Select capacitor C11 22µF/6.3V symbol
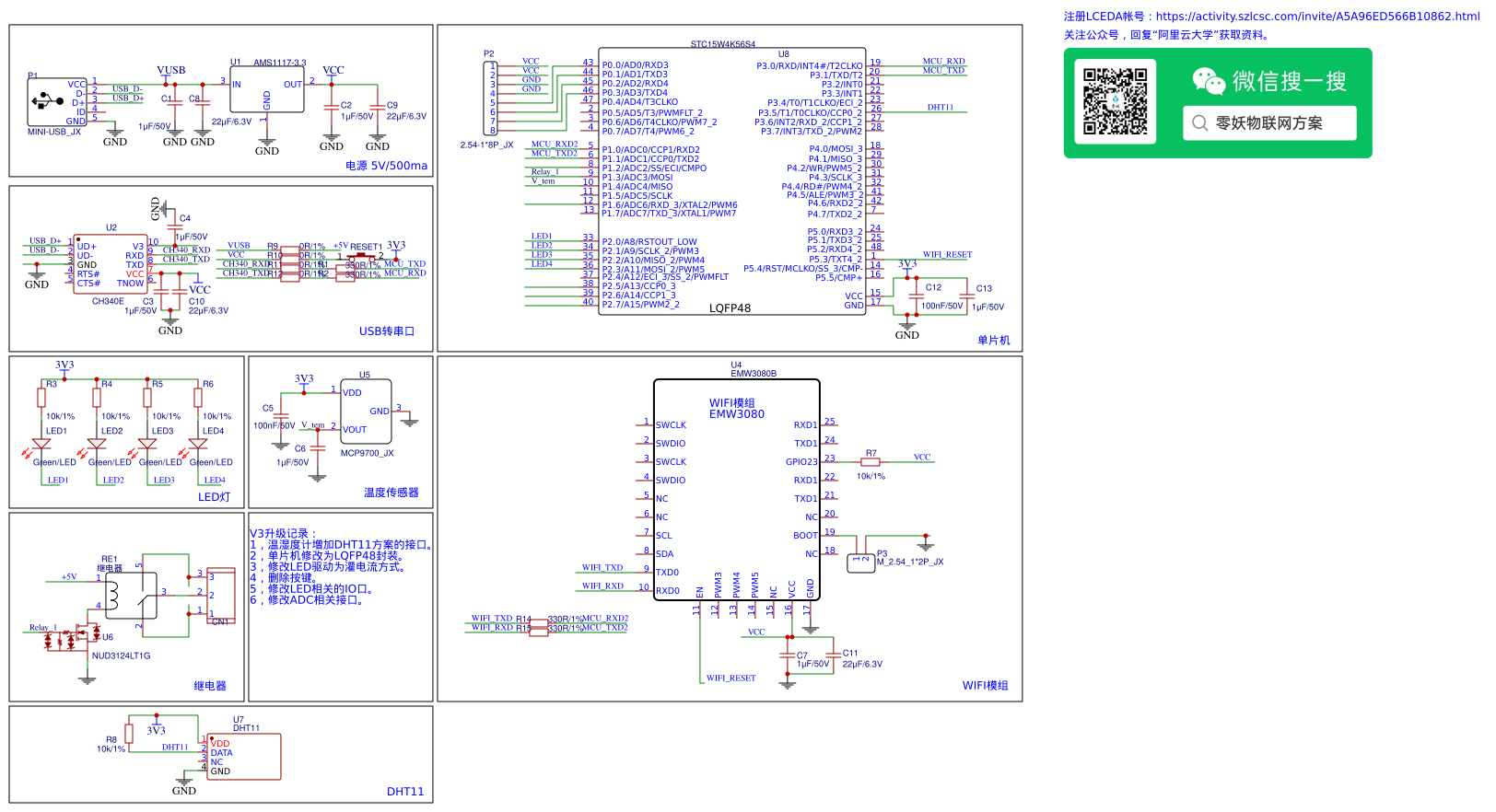Image resolution: width=1496 pixels, height=812 pixels. click(833, 655)
